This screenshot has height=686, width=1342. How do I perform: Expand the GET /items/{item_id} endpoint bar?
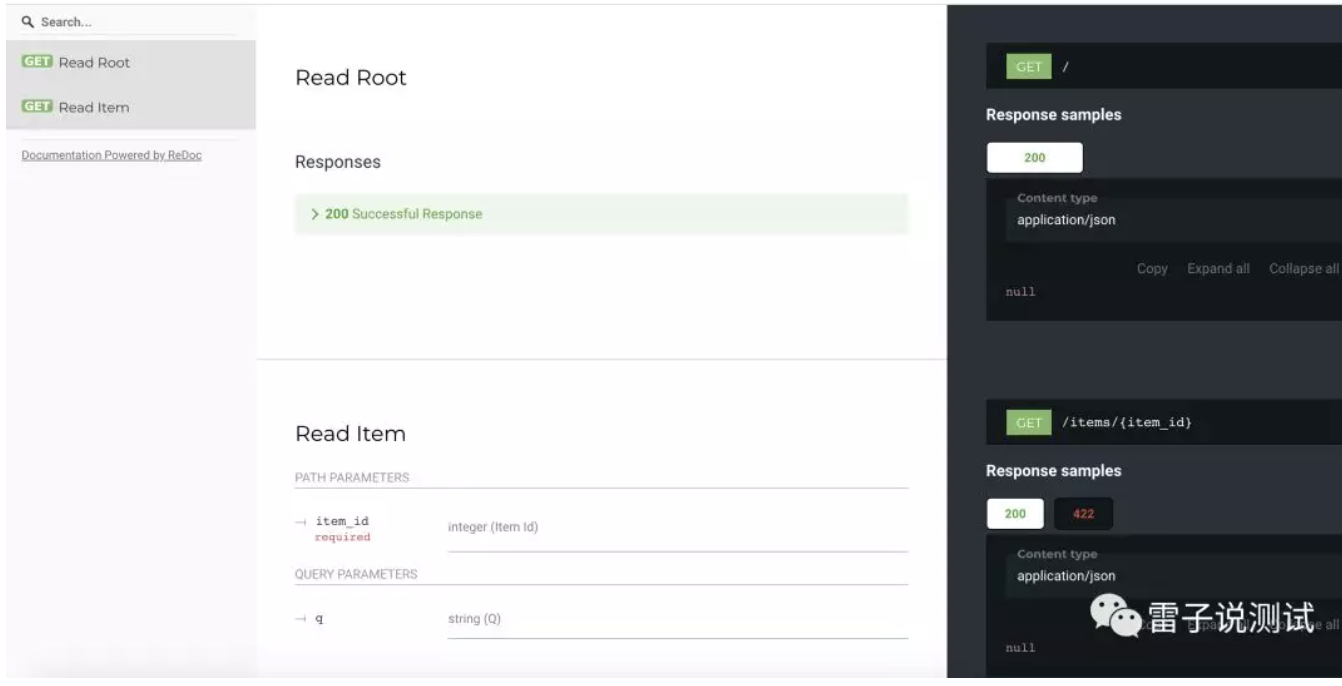[x=1164, y=423]
